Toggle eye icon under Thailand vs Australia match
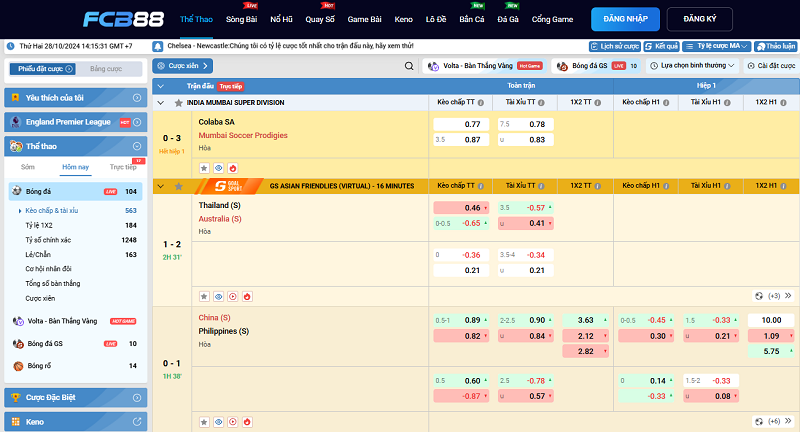 pos(218,296)
